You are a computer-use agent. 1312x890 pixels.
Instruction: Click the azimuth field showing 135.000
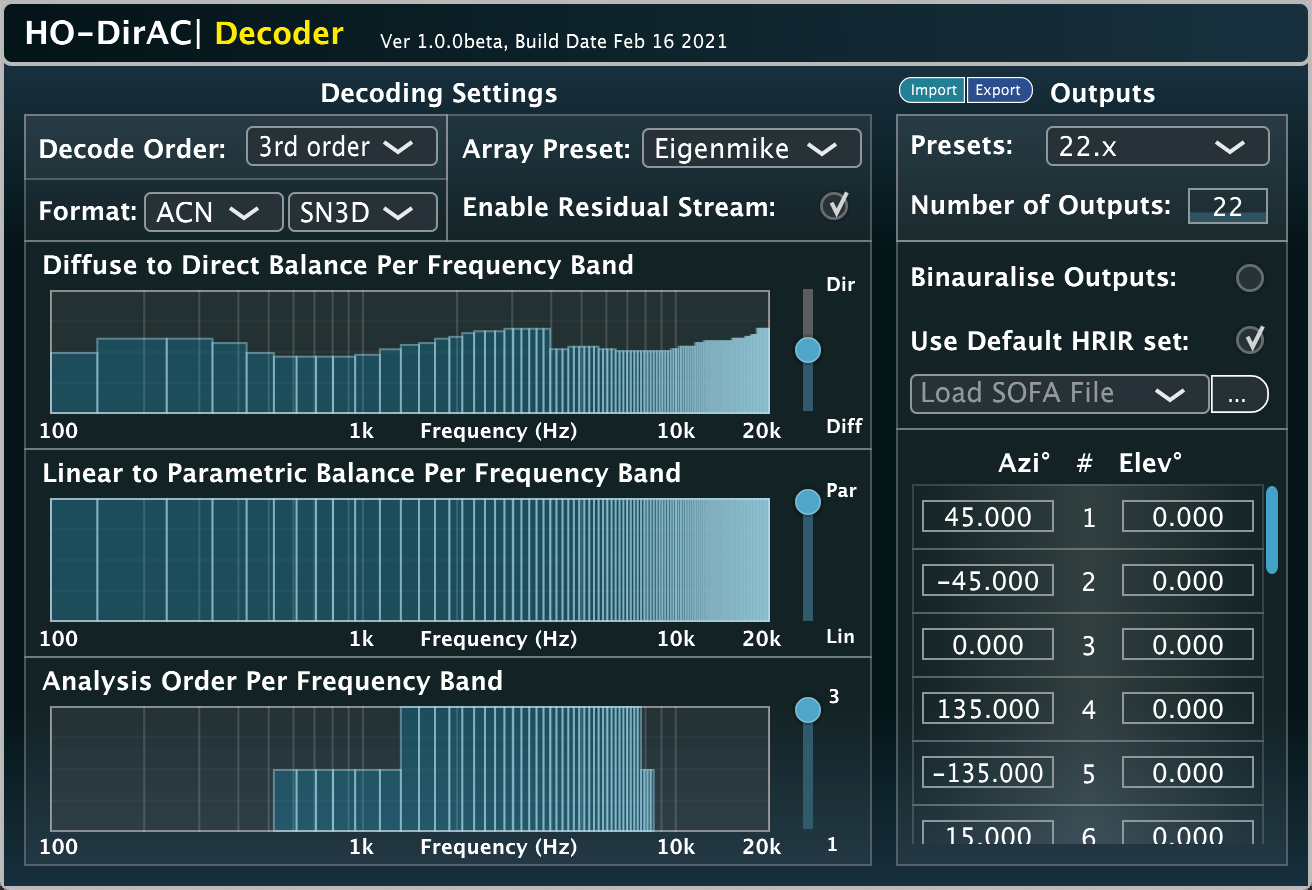pyautogui.click(x=988, y=709)
